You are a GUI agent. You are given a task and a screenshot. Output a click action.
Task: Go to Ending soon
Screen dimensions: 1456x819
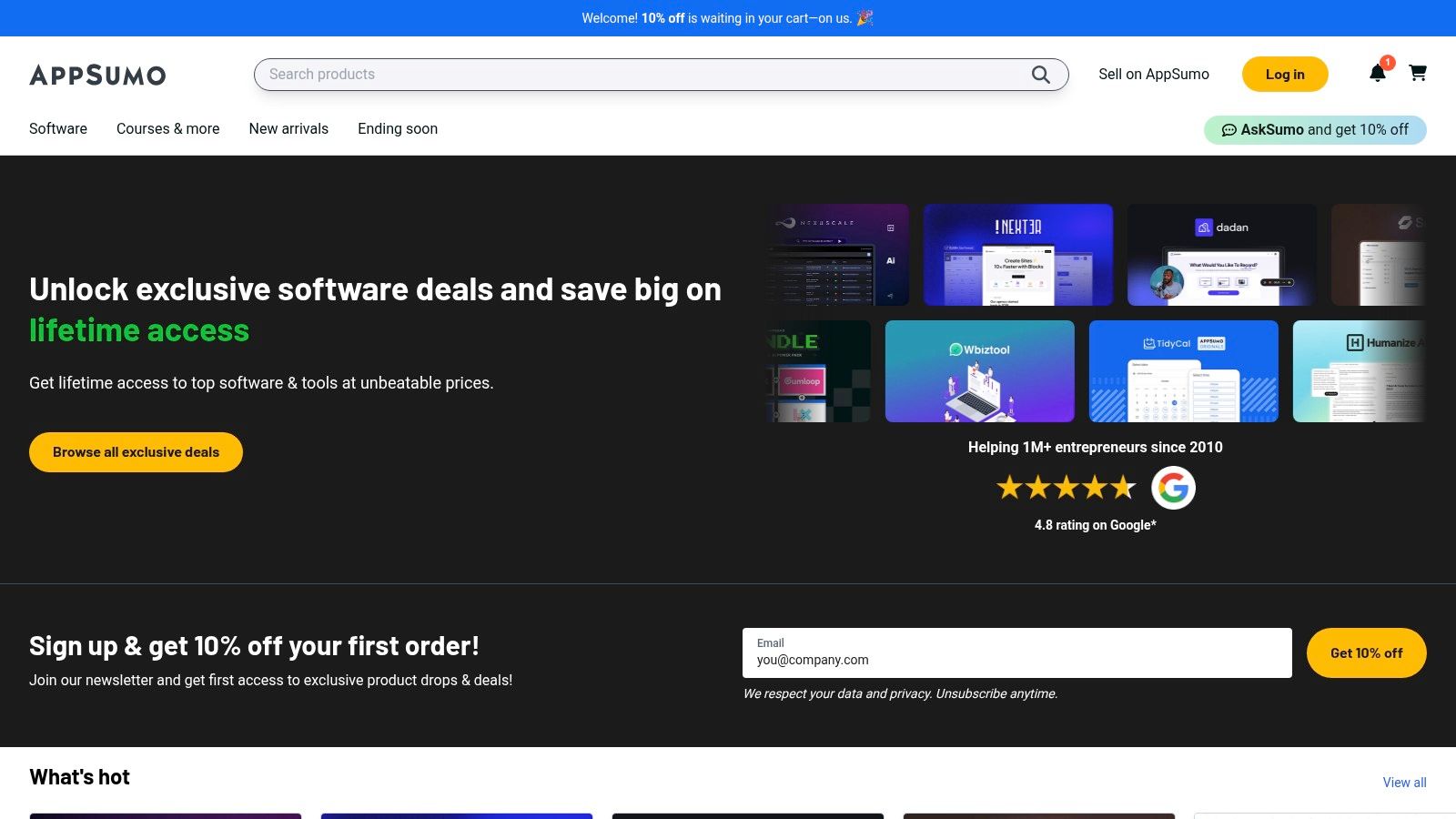tap(398, 128)
